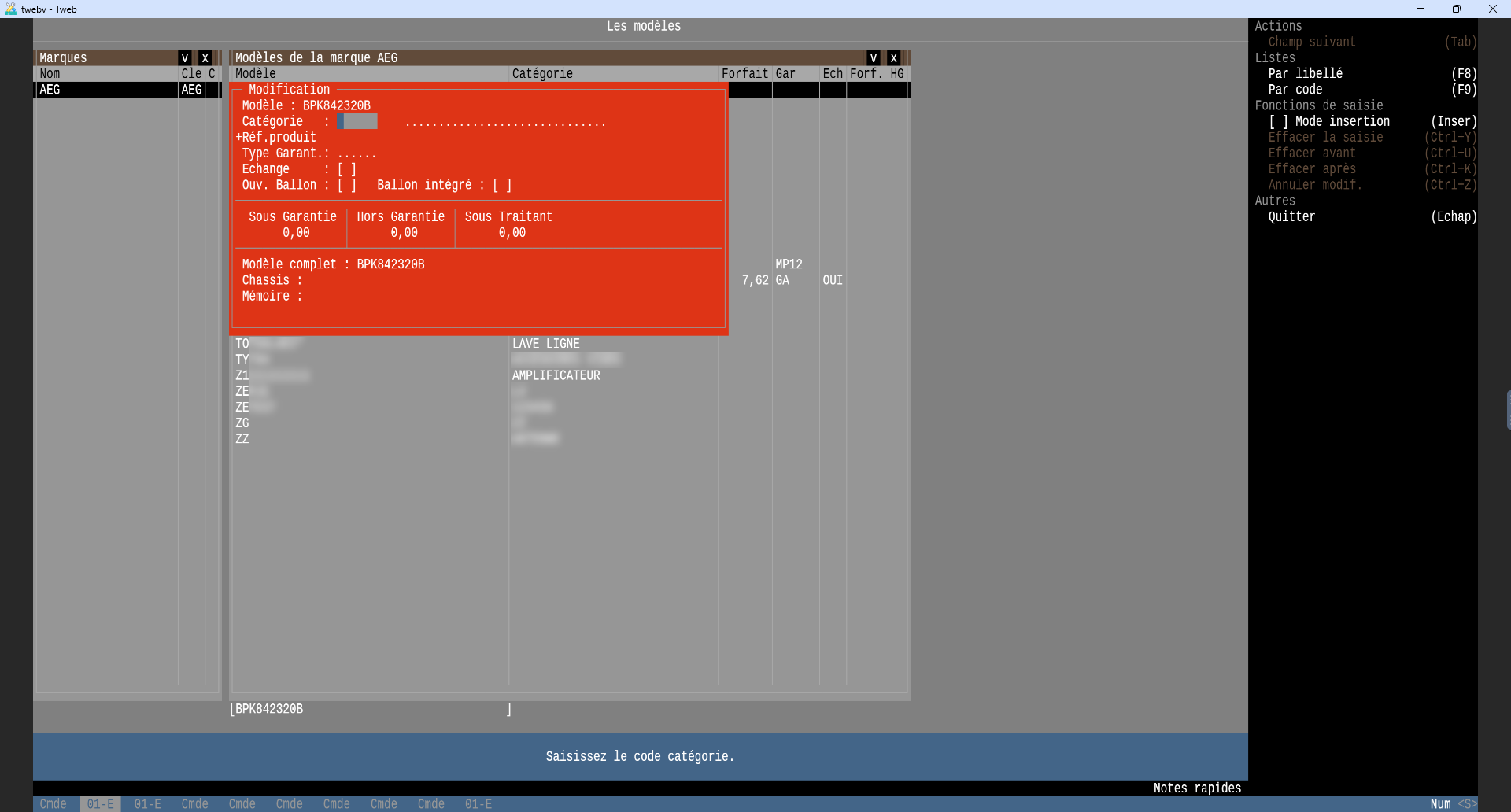The height and width of the screenshot is (812, 1511).
Task: Close Modèles de la marque AEG panel
Action: (894, 58)
